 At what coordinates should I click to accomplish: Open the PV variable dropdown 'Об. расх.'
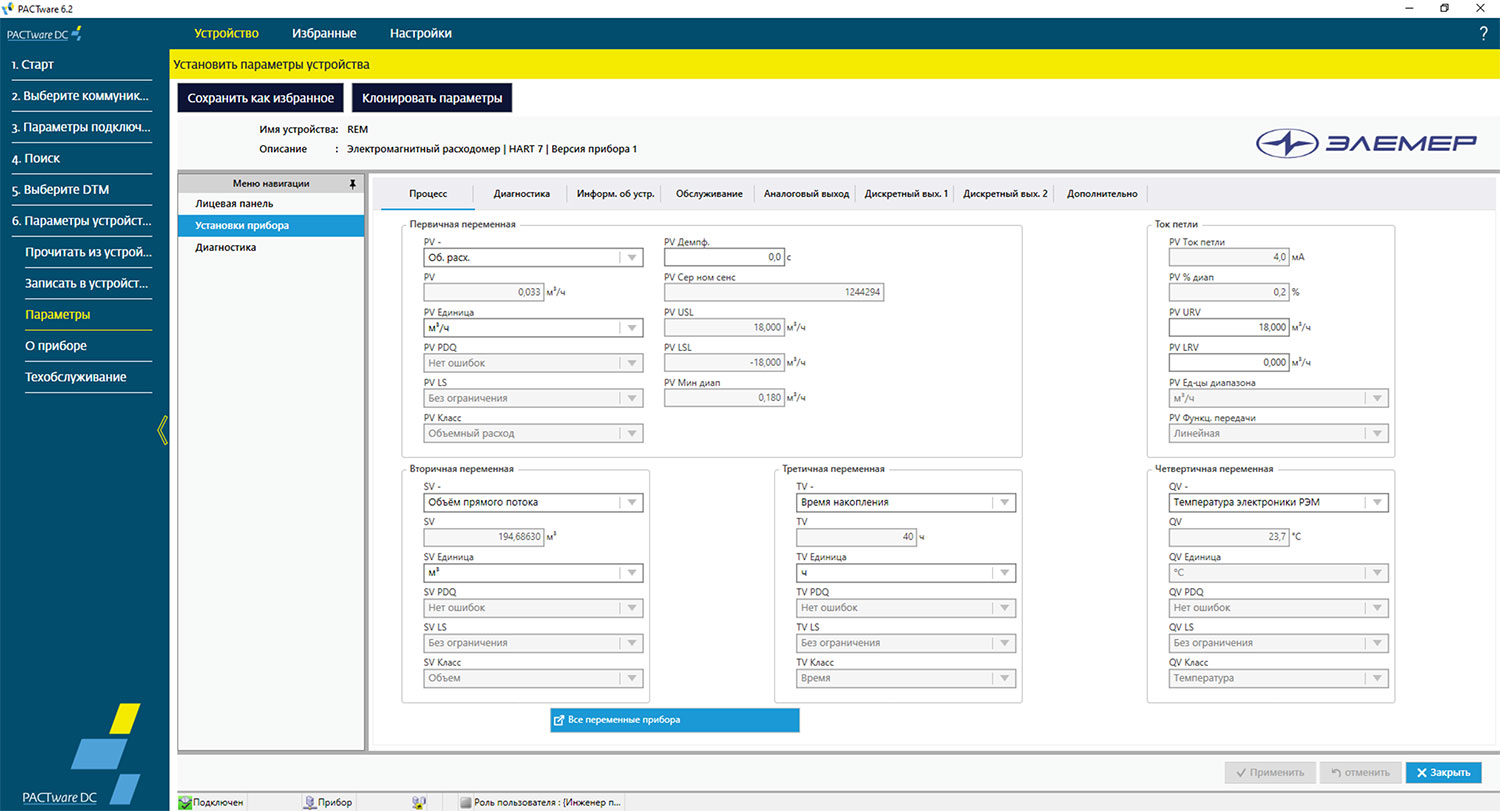pos(631,257)
